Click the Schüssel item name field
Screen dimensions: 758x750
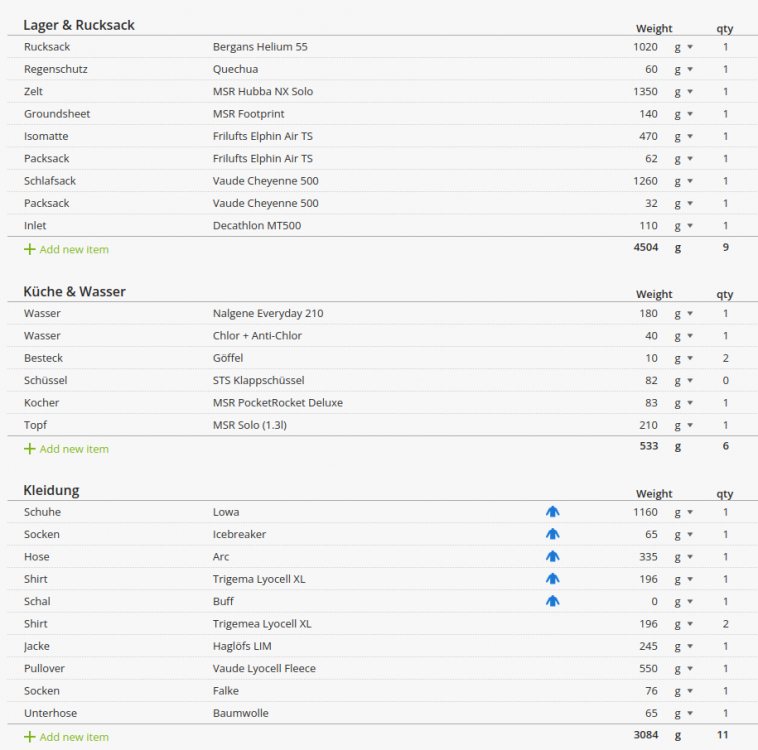tap(46, 380)
